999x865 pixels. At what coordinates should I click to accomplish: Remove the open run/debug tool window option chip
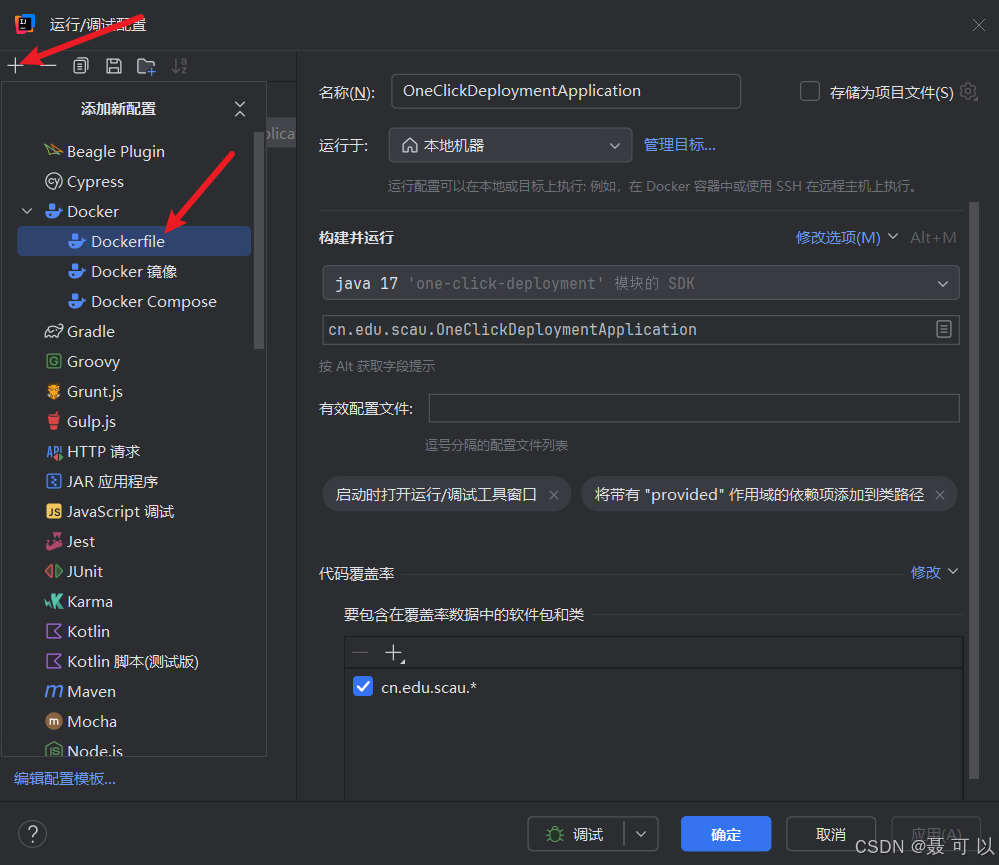click(x=554, y=495)
